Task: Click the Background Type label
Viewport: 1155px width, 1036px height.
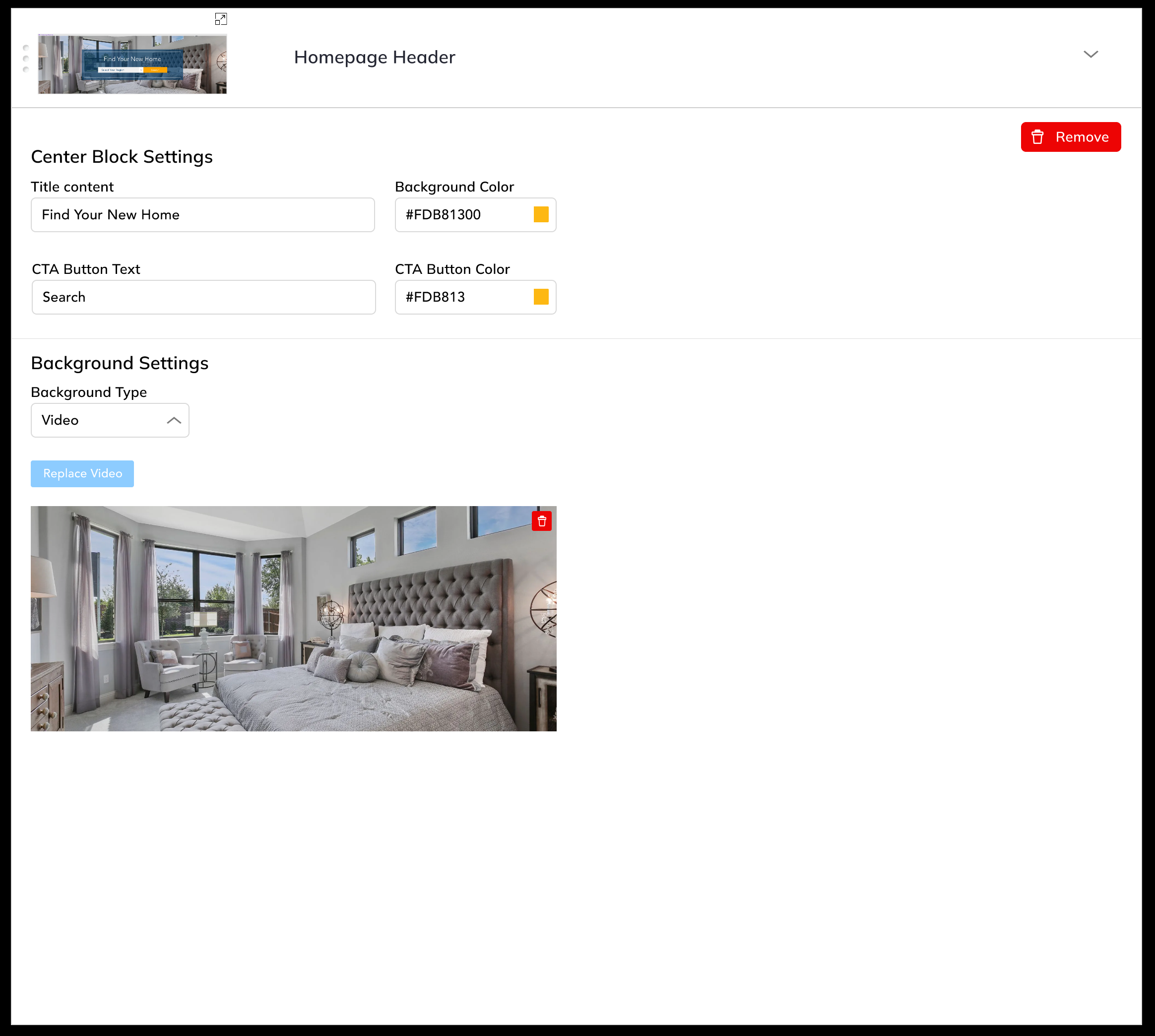Action: pos(89,392)
